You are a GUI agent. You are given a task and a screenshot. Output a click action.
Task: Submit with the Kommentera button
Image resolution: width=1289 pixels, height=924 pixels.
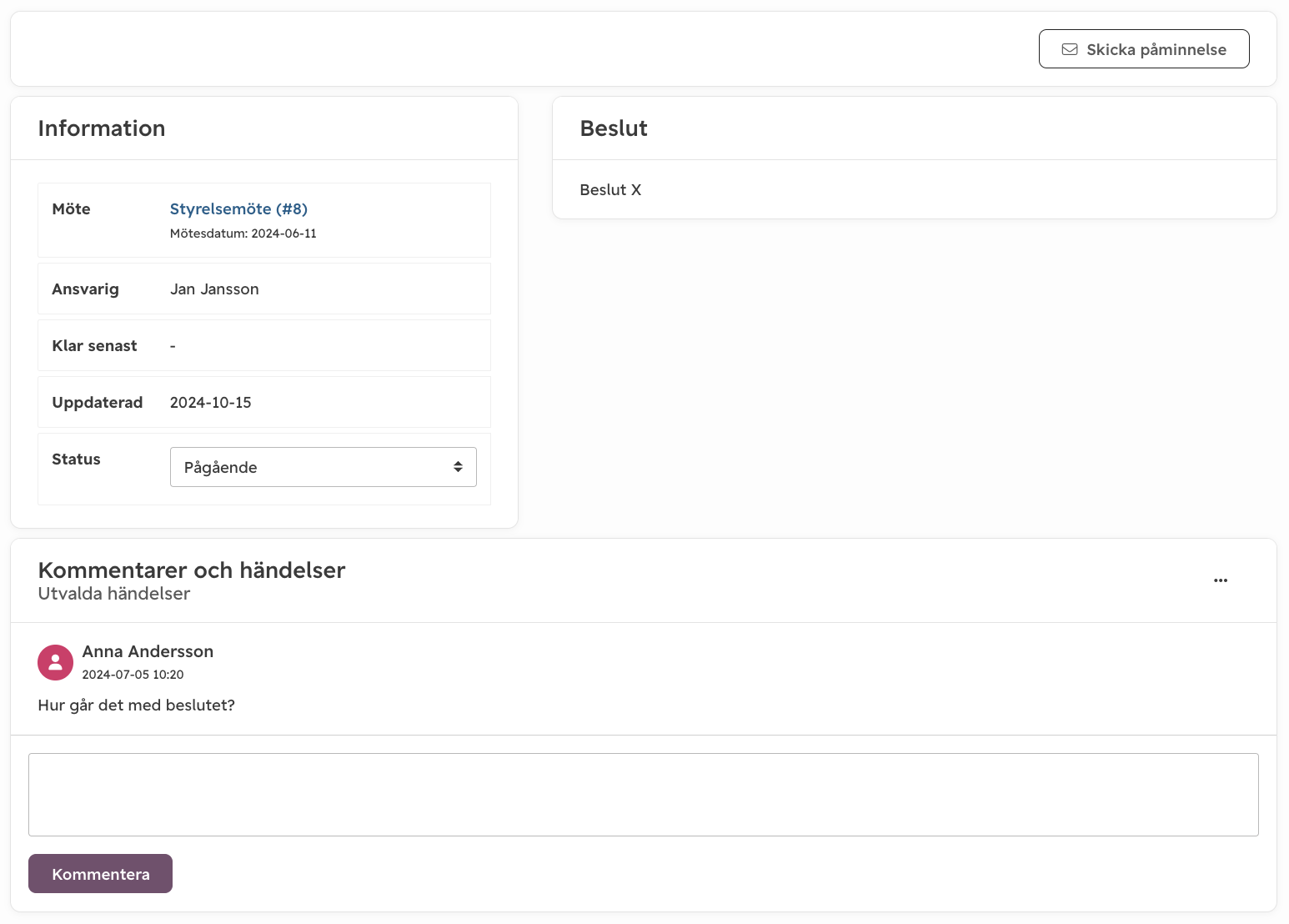(100, 874)
